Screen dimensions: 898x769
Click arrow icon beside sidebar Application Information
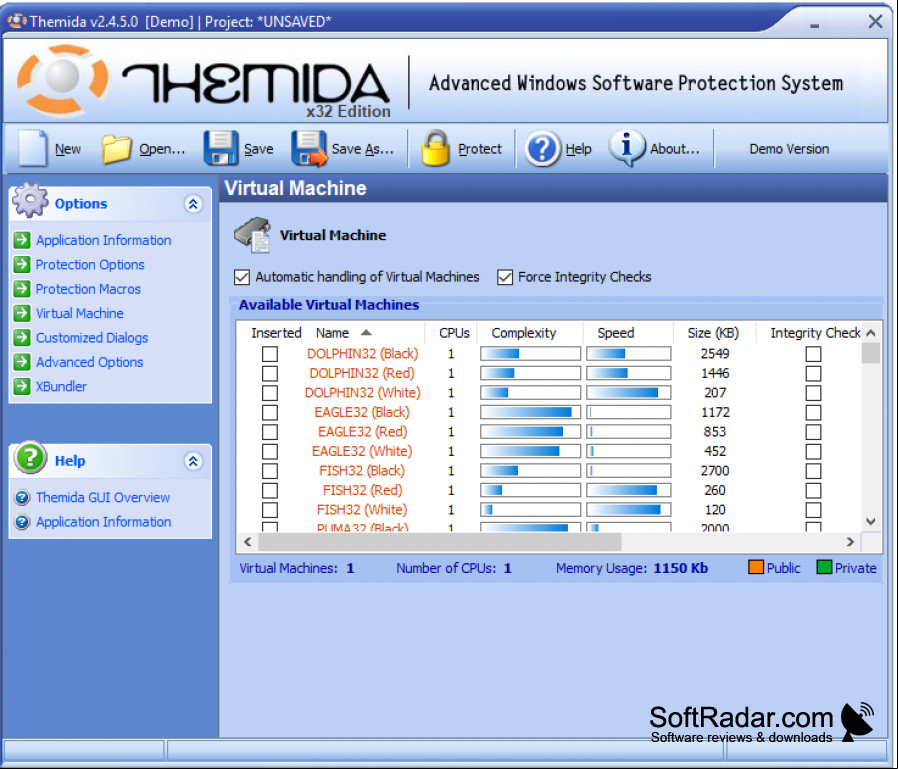(22, 239)
